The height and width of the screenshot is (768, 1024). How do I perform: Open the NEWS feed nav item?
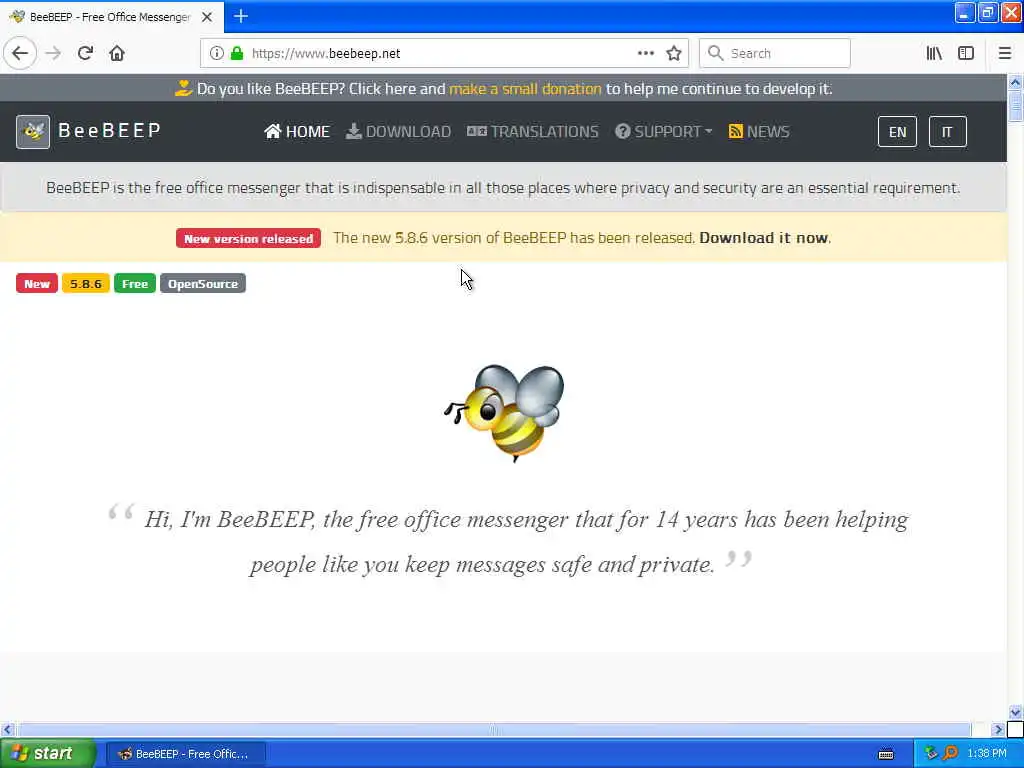tap(759, 131)
